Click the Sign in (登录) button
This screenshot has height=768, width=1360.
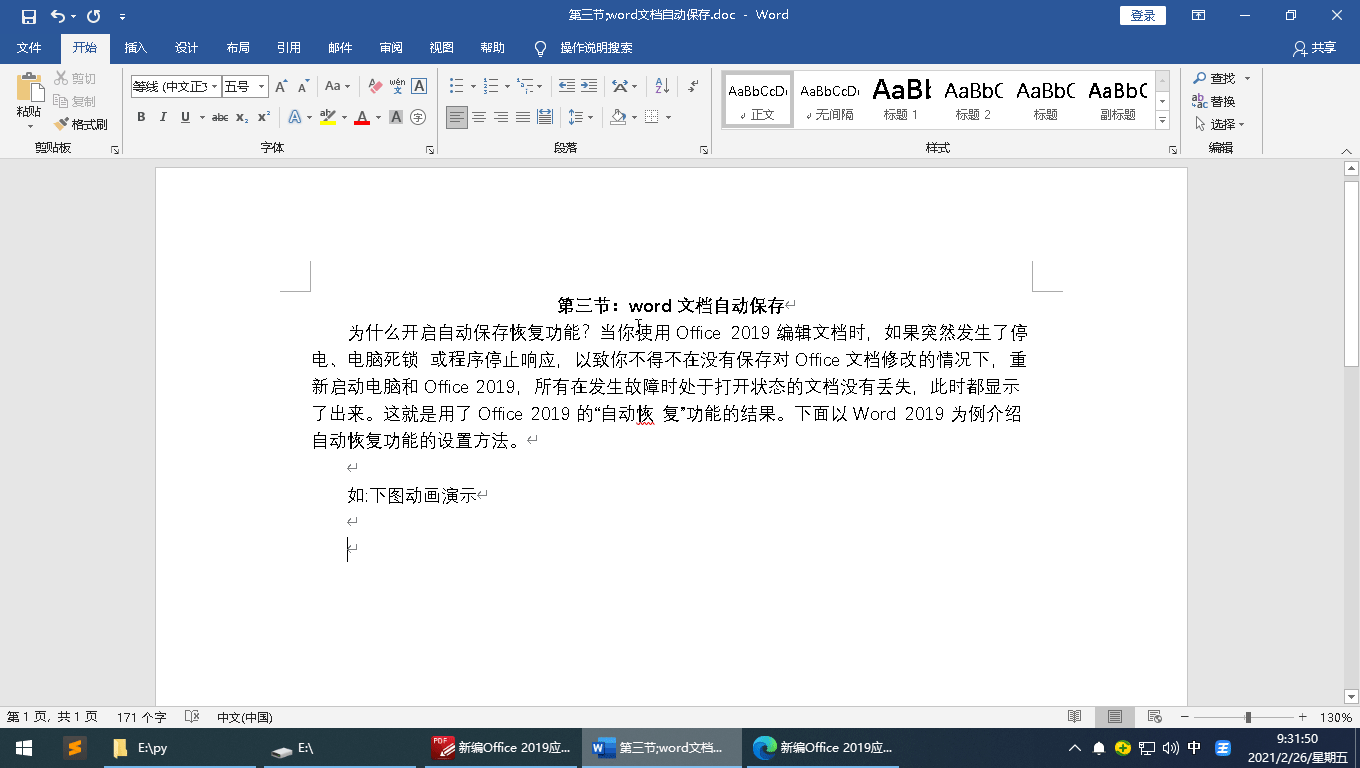pyautogui.click(x=1143, y=15)
